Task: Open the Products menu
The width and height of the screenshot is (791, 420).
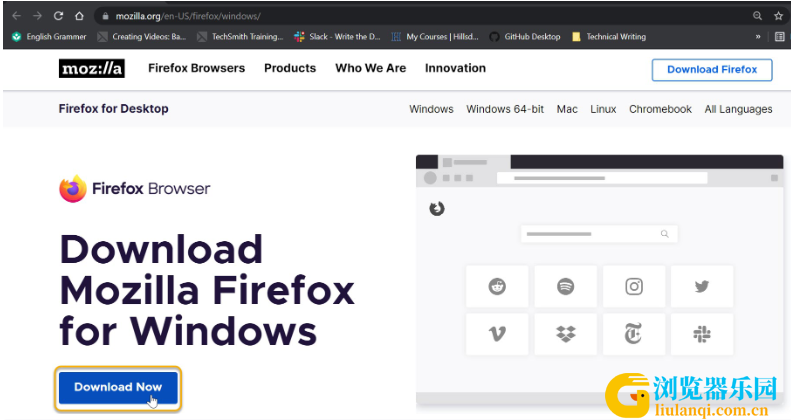Action: point(290,68)
